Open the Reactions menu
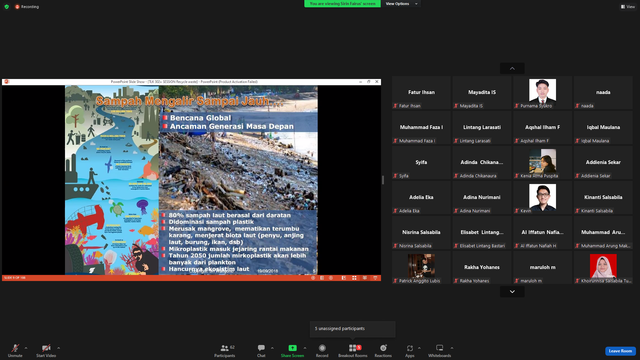640x360 pixels. (383, 350)
